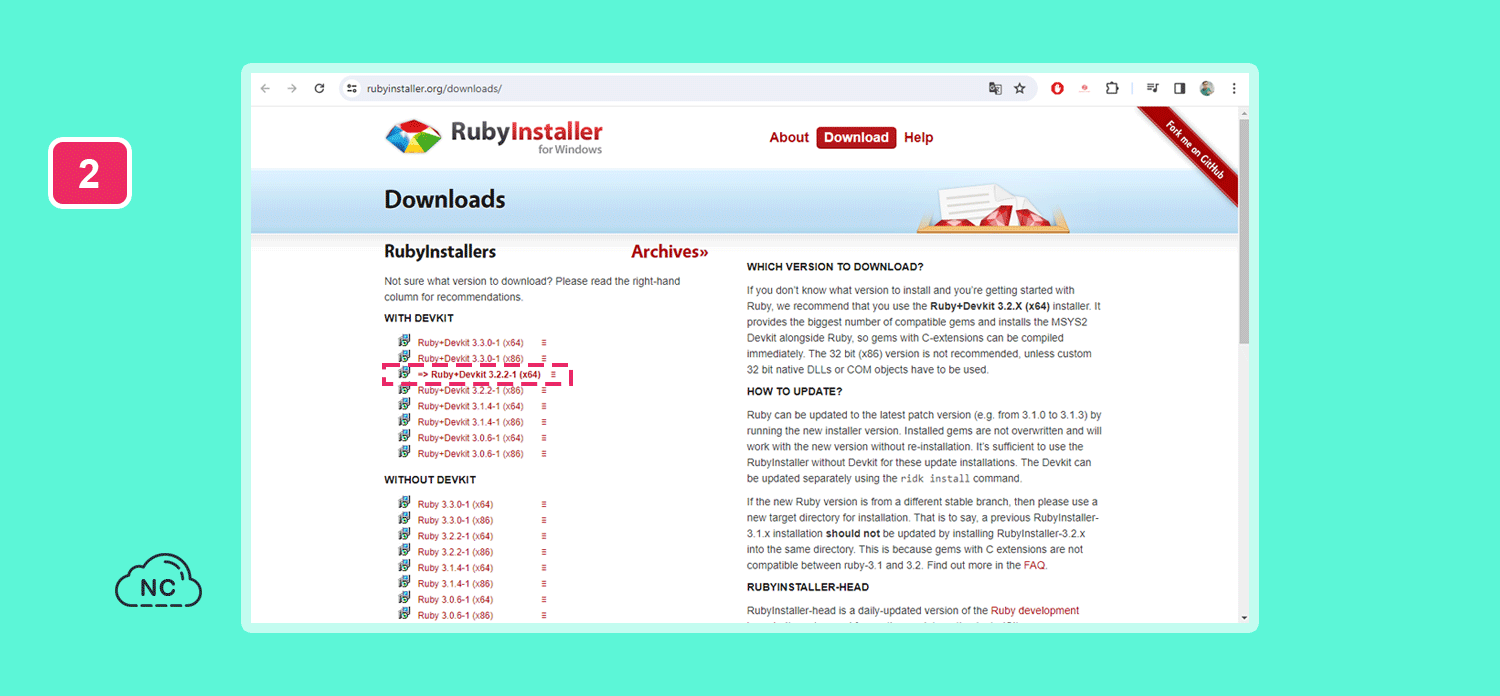Download Ruby 3.1.4-1 (x64) without Devkit
Image resolution: width=1500 pixels, height=696 pixels.
click(x=455, y=568)
